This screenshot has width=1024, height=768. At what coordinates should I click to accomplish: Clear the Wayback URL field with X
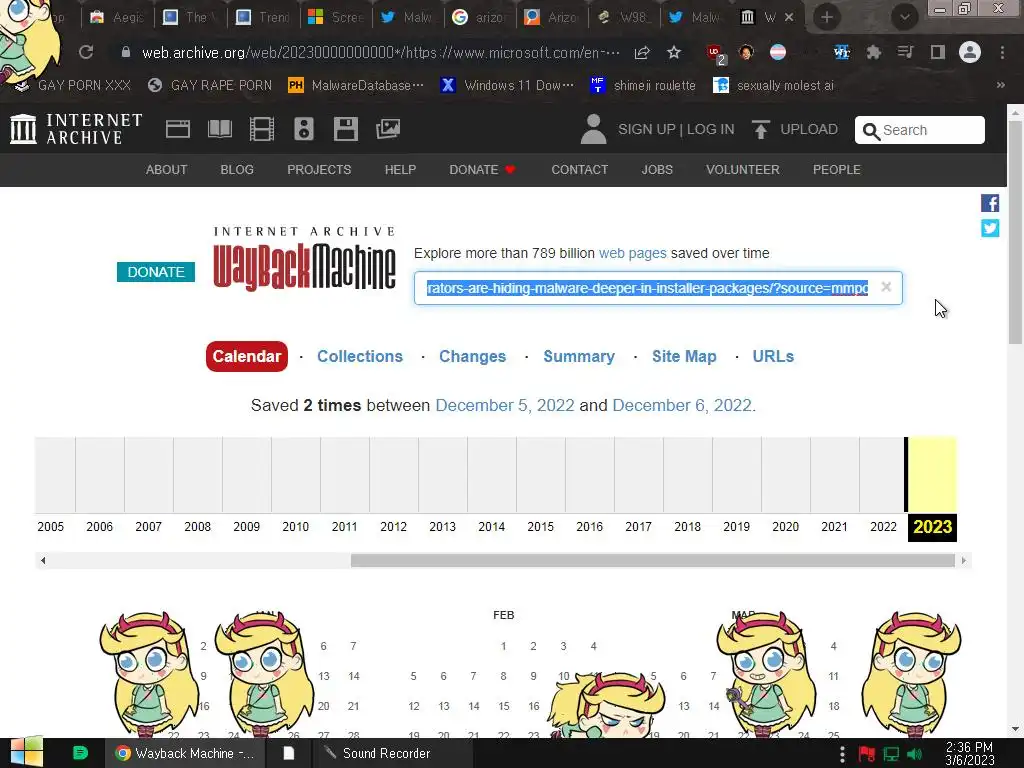click(886, 287)
